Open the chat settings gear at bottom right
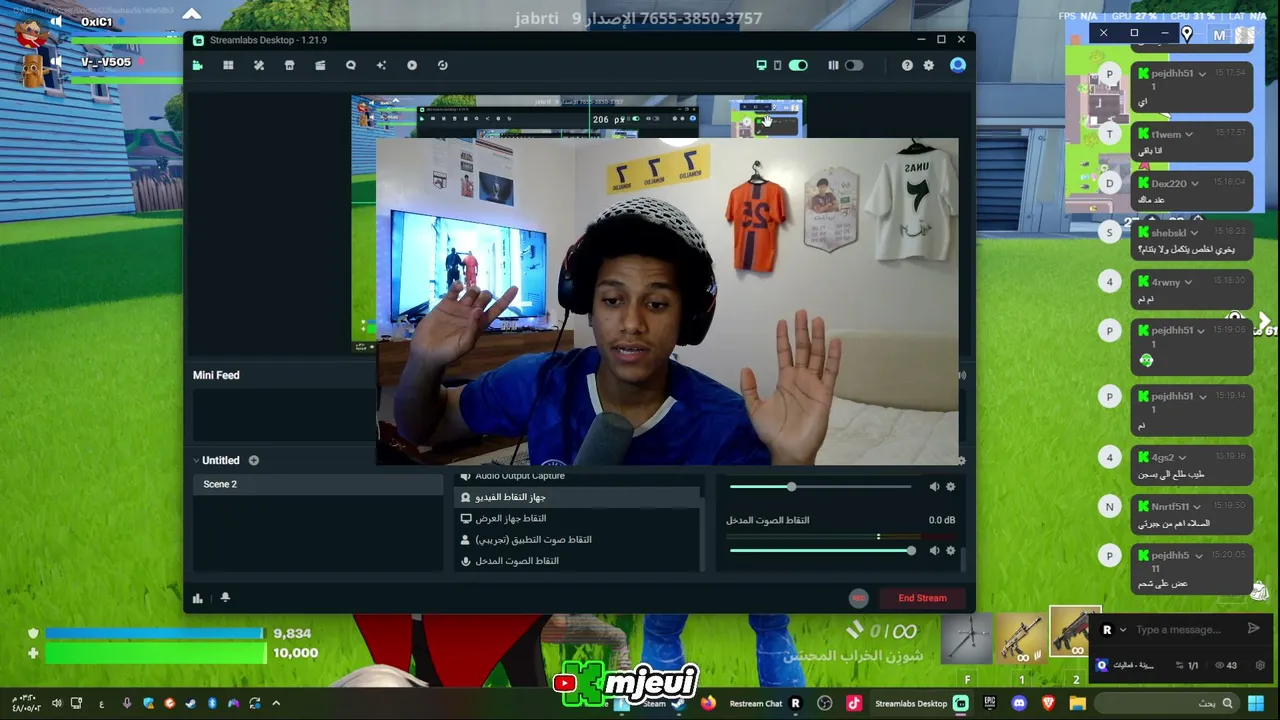The height and width of the screenshot is (720, 1280). [1260, 665]
